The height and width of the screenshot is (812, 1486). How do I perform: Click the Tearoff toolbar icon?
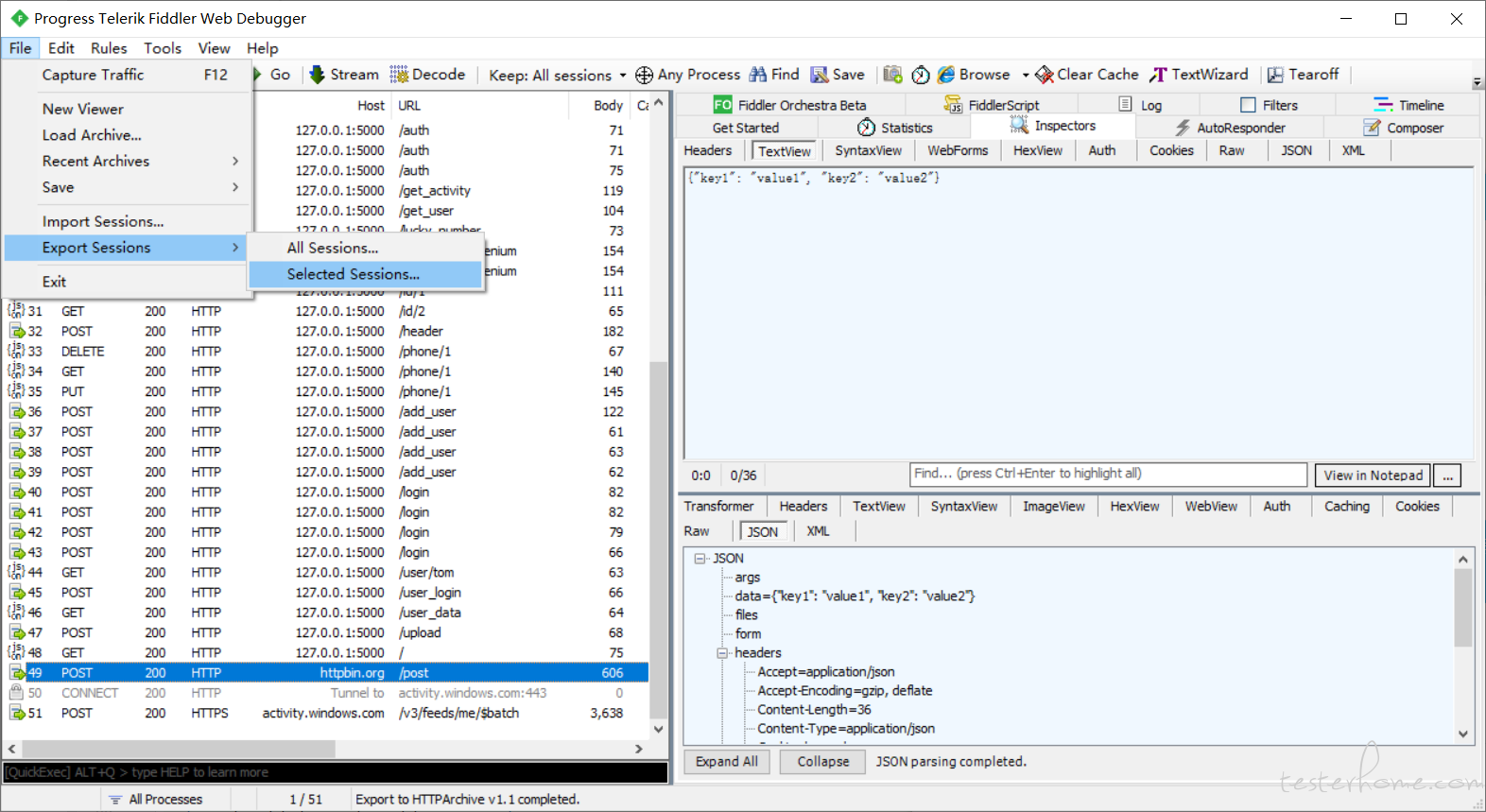click(1275, 75)
